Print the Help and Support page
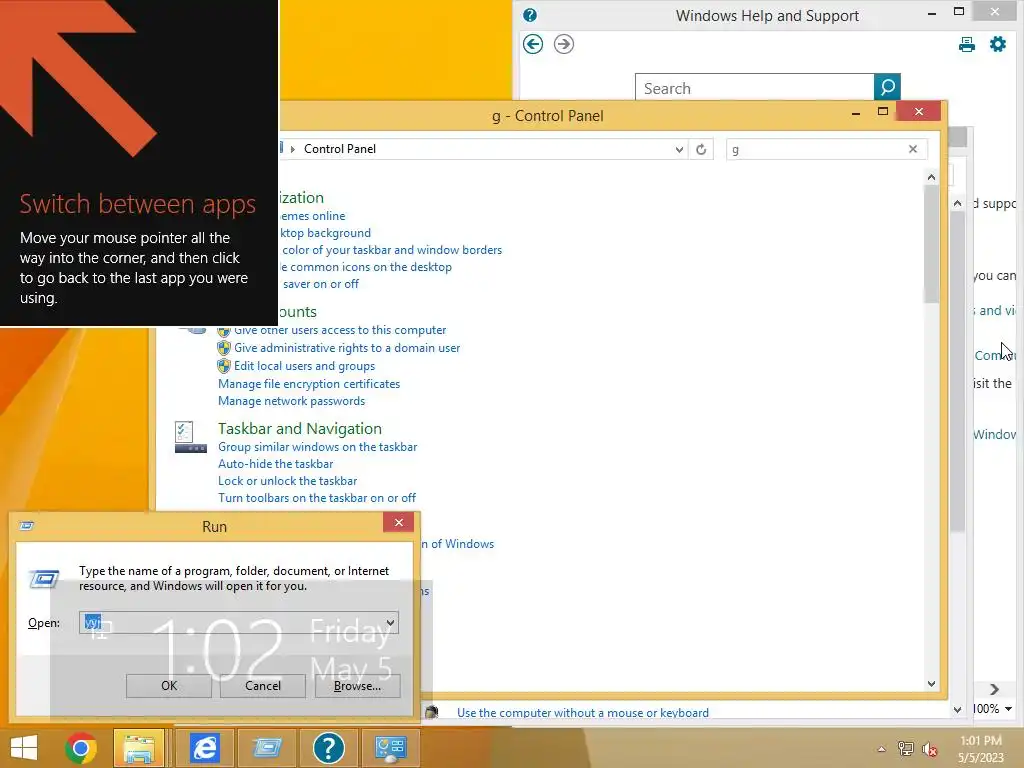This screenshot has height=768, width=1024. (967, 44)
